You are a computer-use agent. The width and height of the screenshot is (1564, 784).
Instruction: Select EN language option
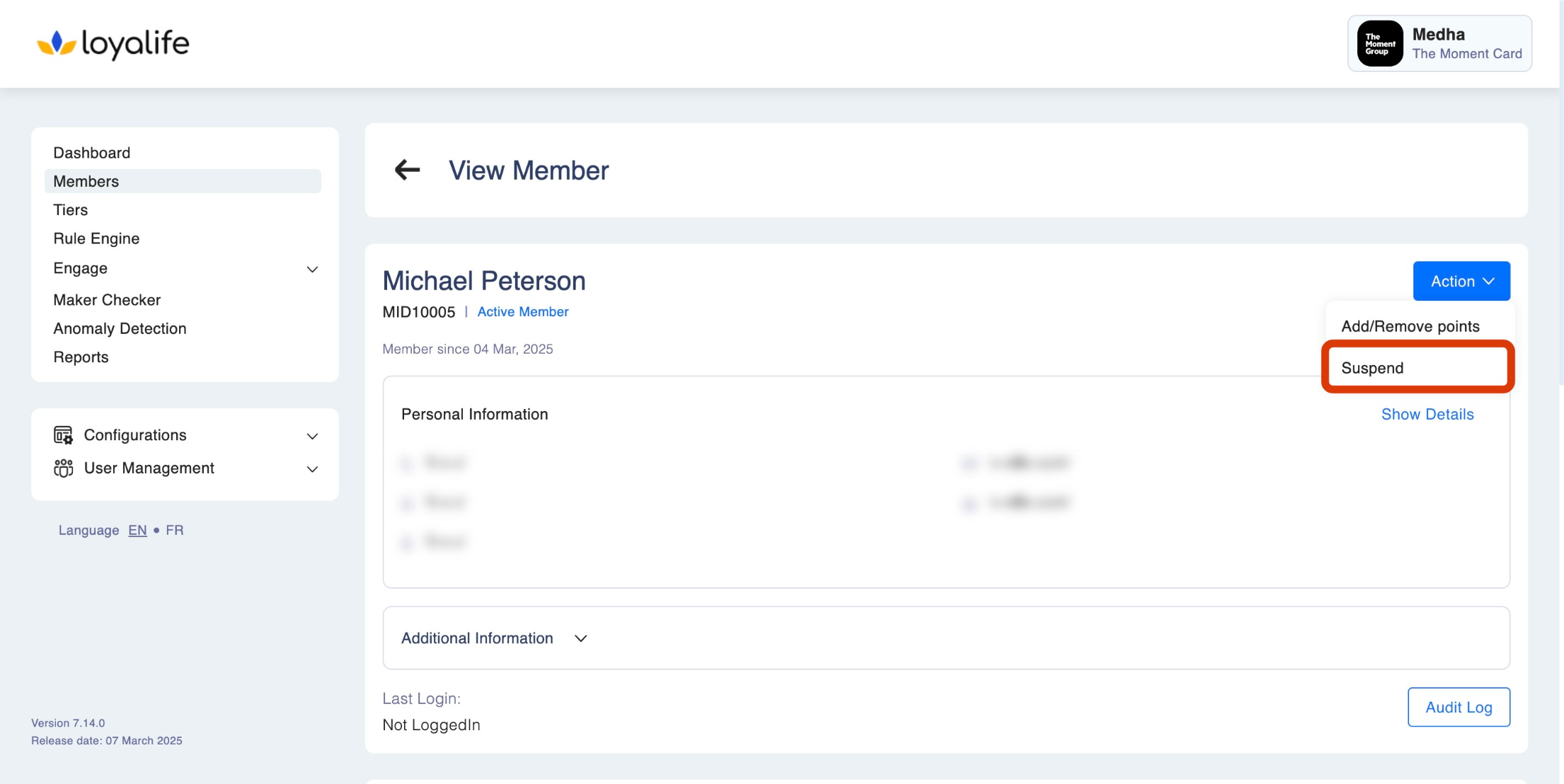pyautogui.click(x=137, y=530)
